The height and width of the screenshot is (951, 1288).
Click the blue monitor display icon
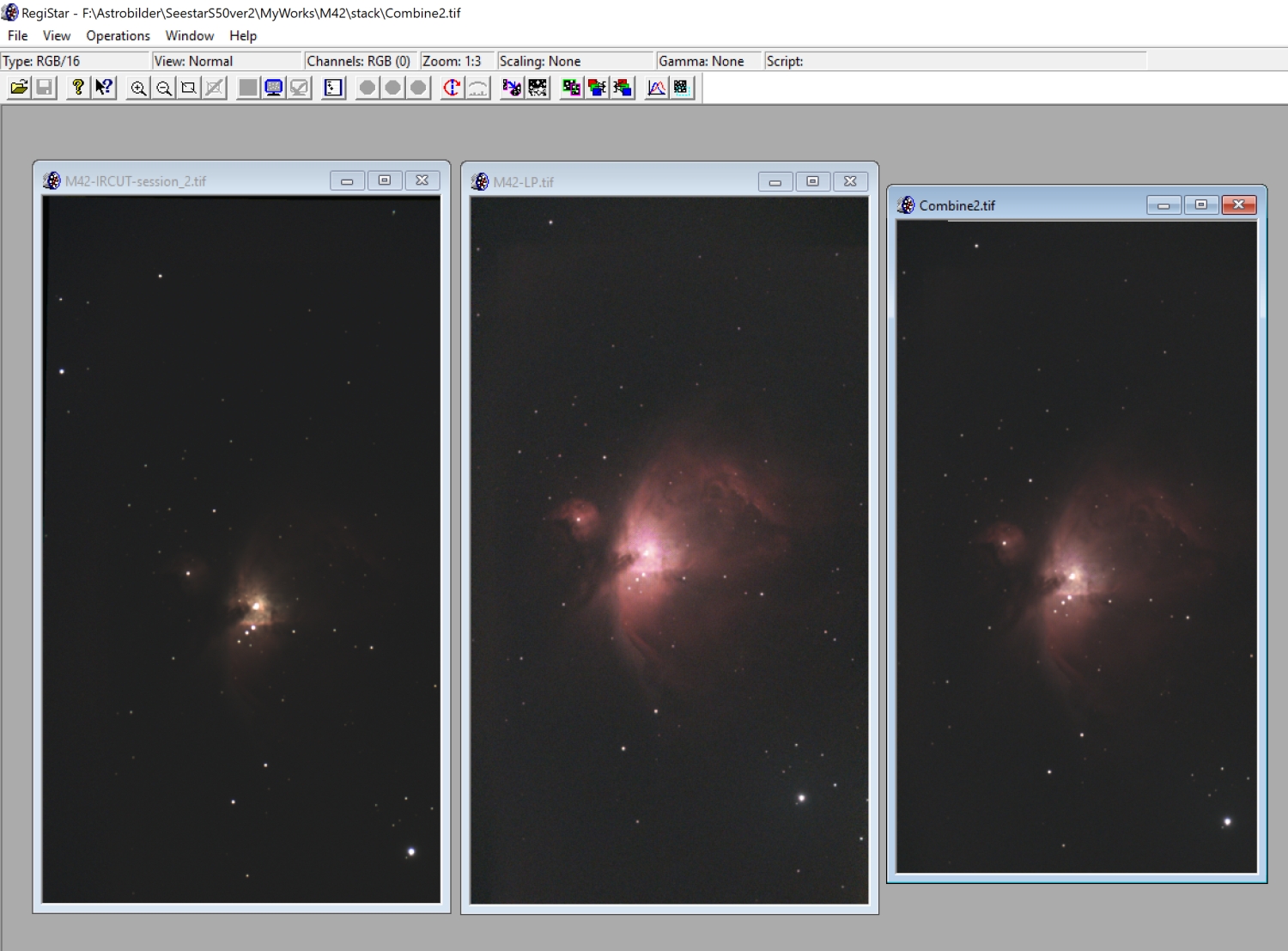(274, 88)
